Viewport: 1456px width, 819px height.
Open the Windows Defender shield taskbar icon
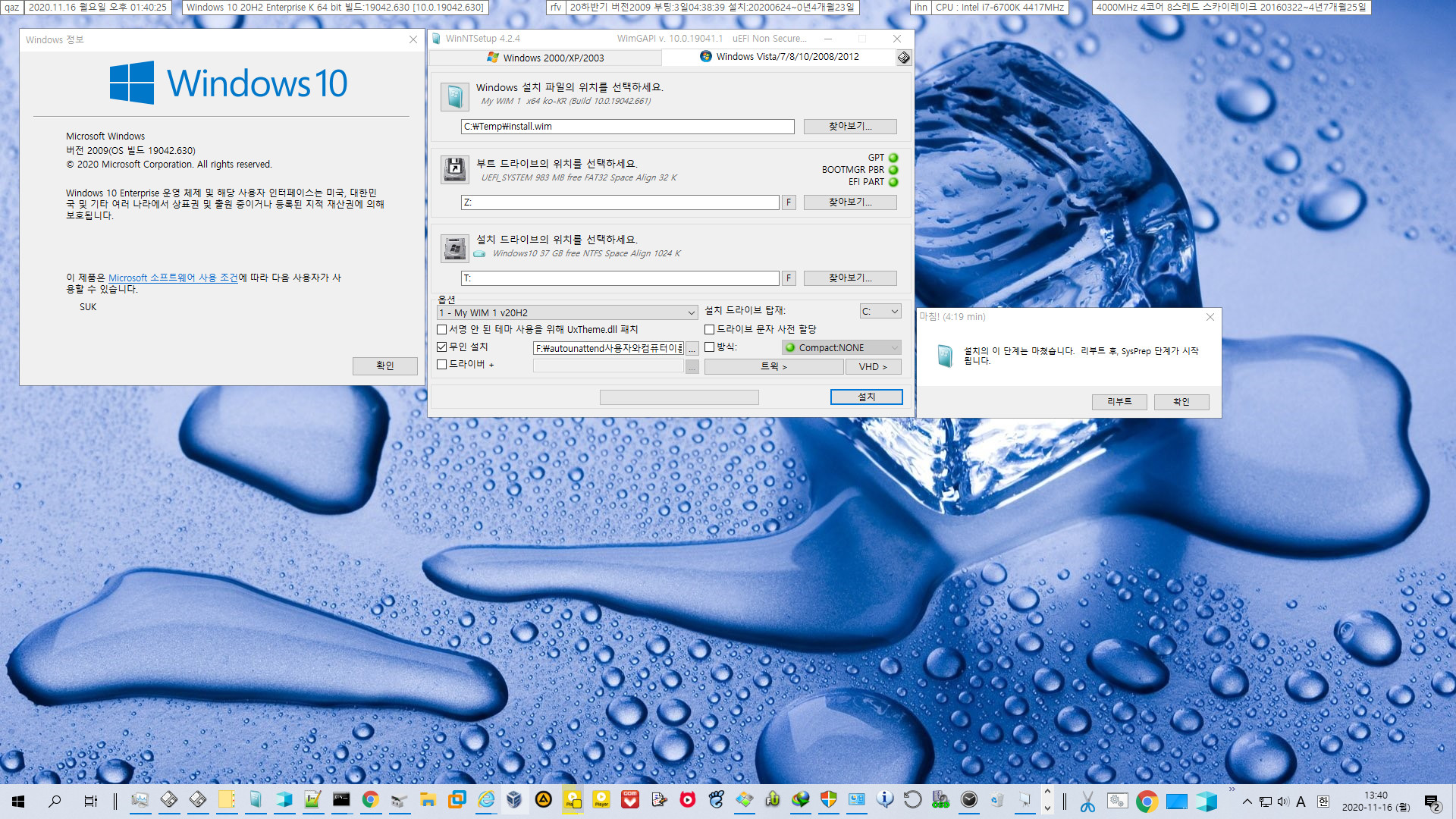point(829,800)
